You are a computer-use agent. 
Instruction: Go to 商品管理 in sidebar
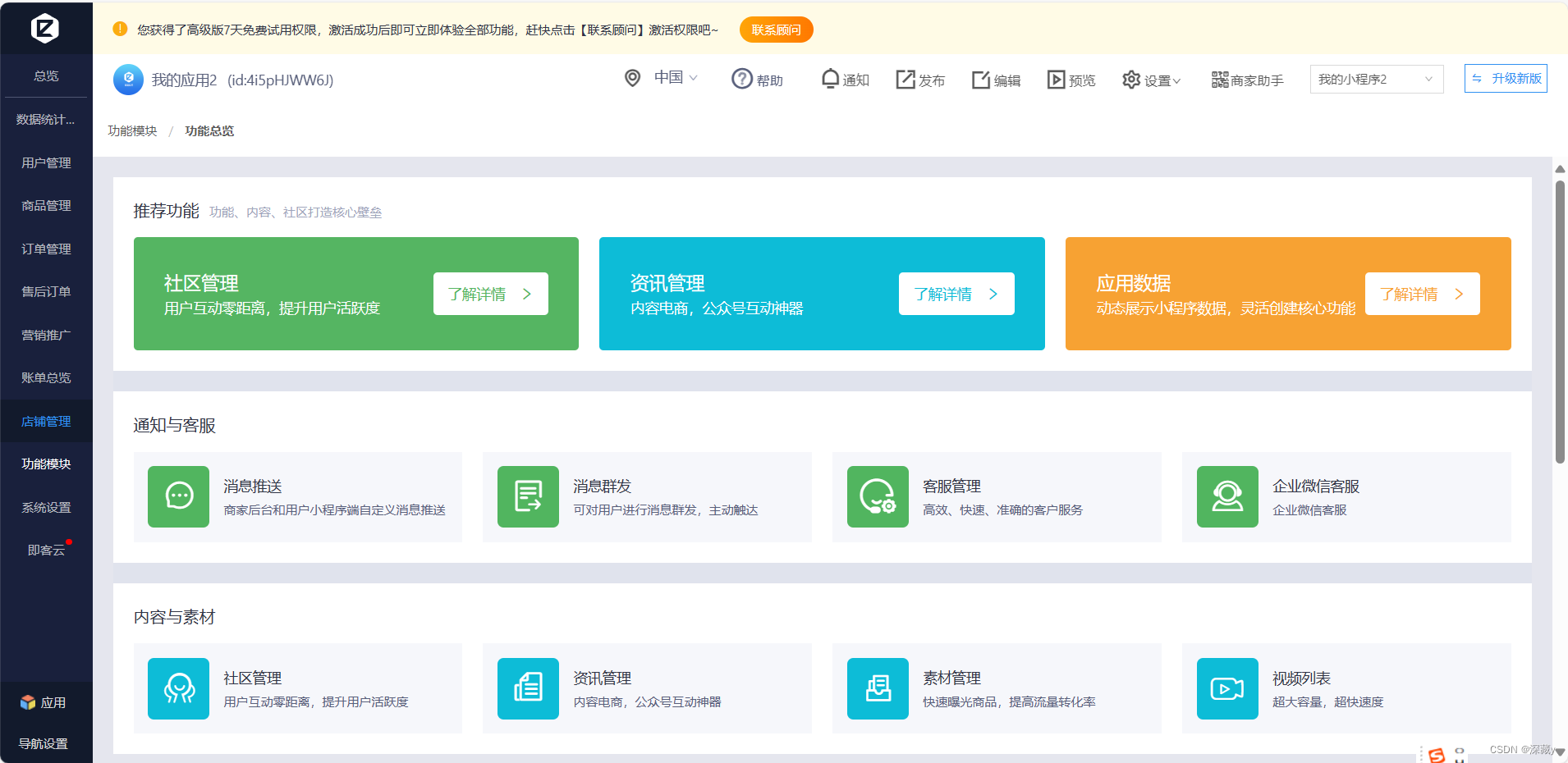coord(46,205)
